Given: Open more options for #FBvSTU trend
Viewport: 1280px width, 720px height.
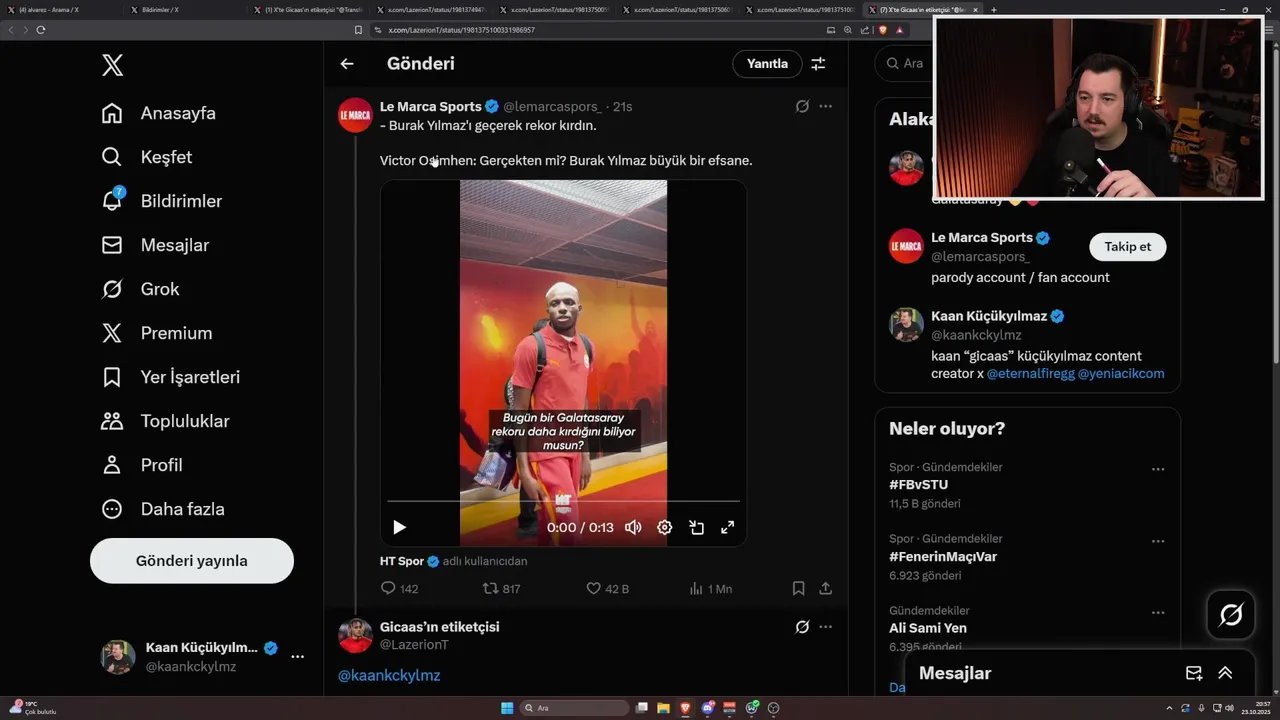Looking at the screenshot, I should tap(1158, 469).
